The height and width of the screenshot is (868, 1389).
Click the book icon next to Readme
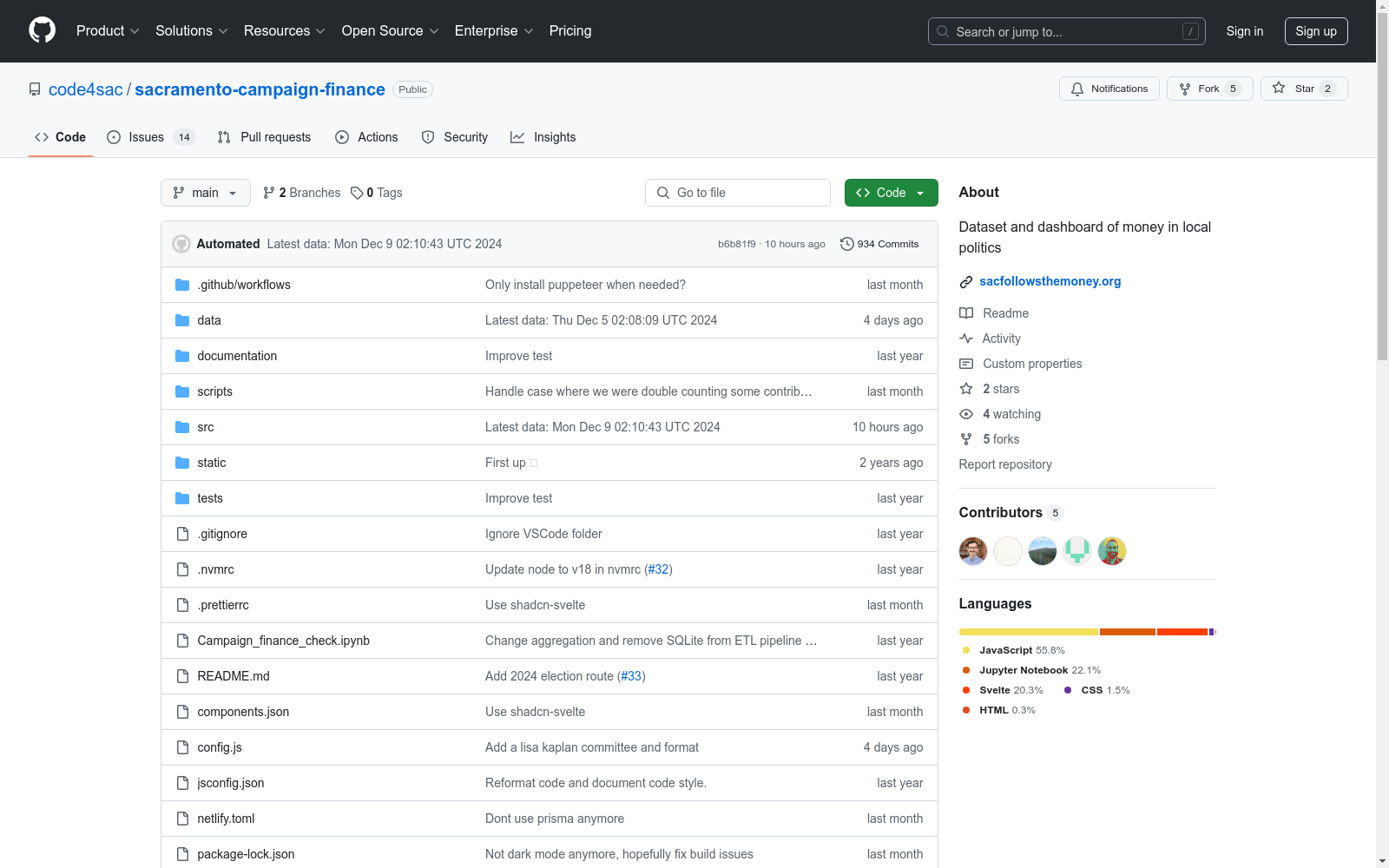click(966, 313)
